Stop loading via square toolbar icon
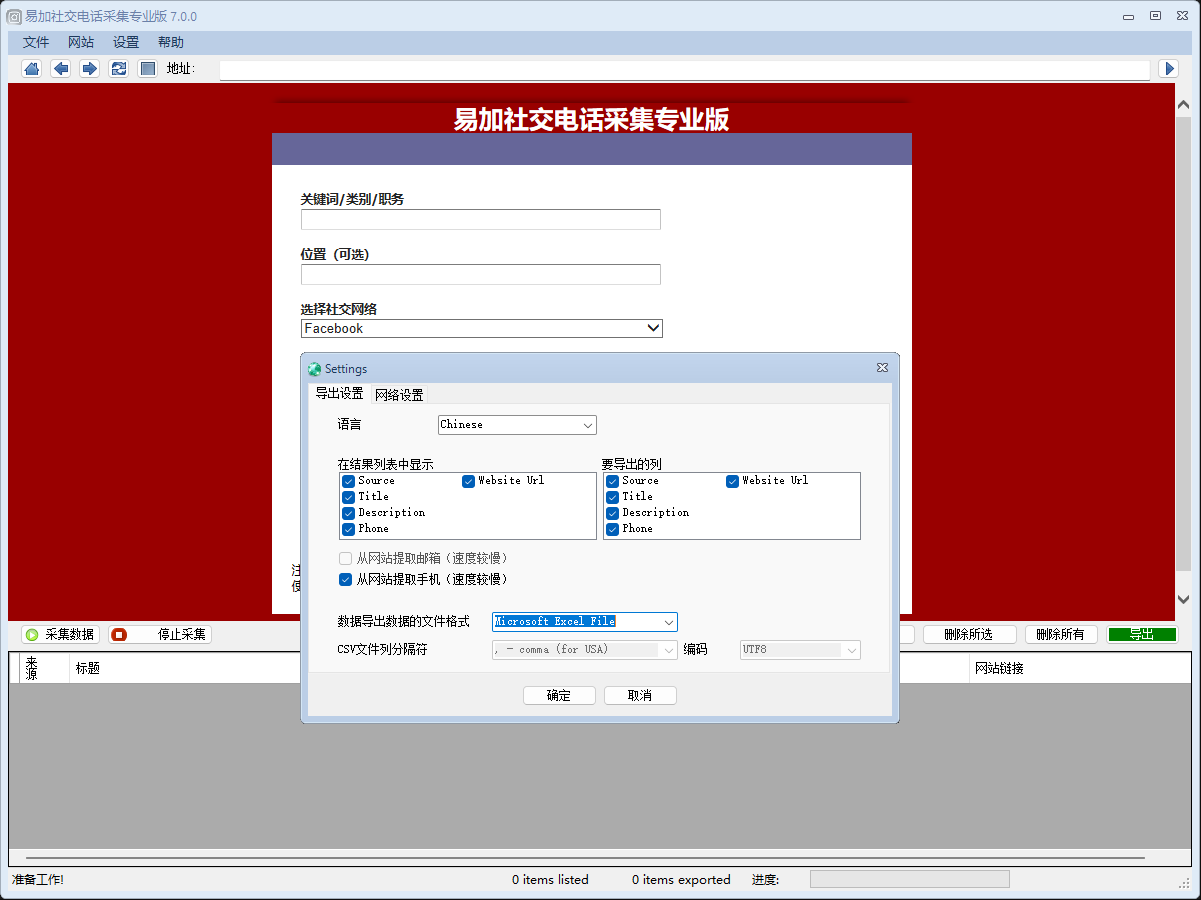1201x900 pixels. coord(147,68)
